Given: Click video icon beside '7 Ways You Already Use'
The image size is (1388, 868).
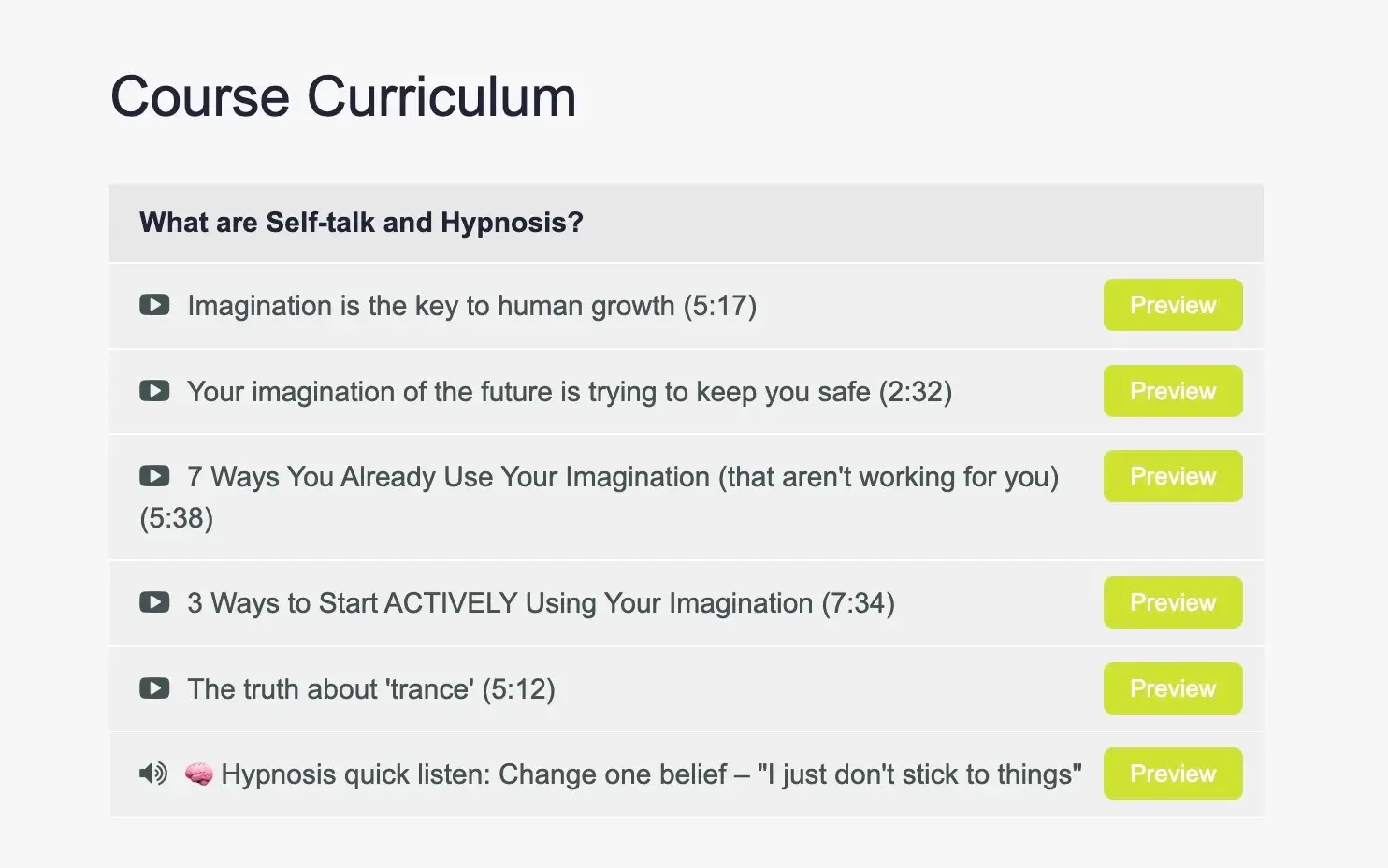Looking at the screenshot, I should (154, 476).
